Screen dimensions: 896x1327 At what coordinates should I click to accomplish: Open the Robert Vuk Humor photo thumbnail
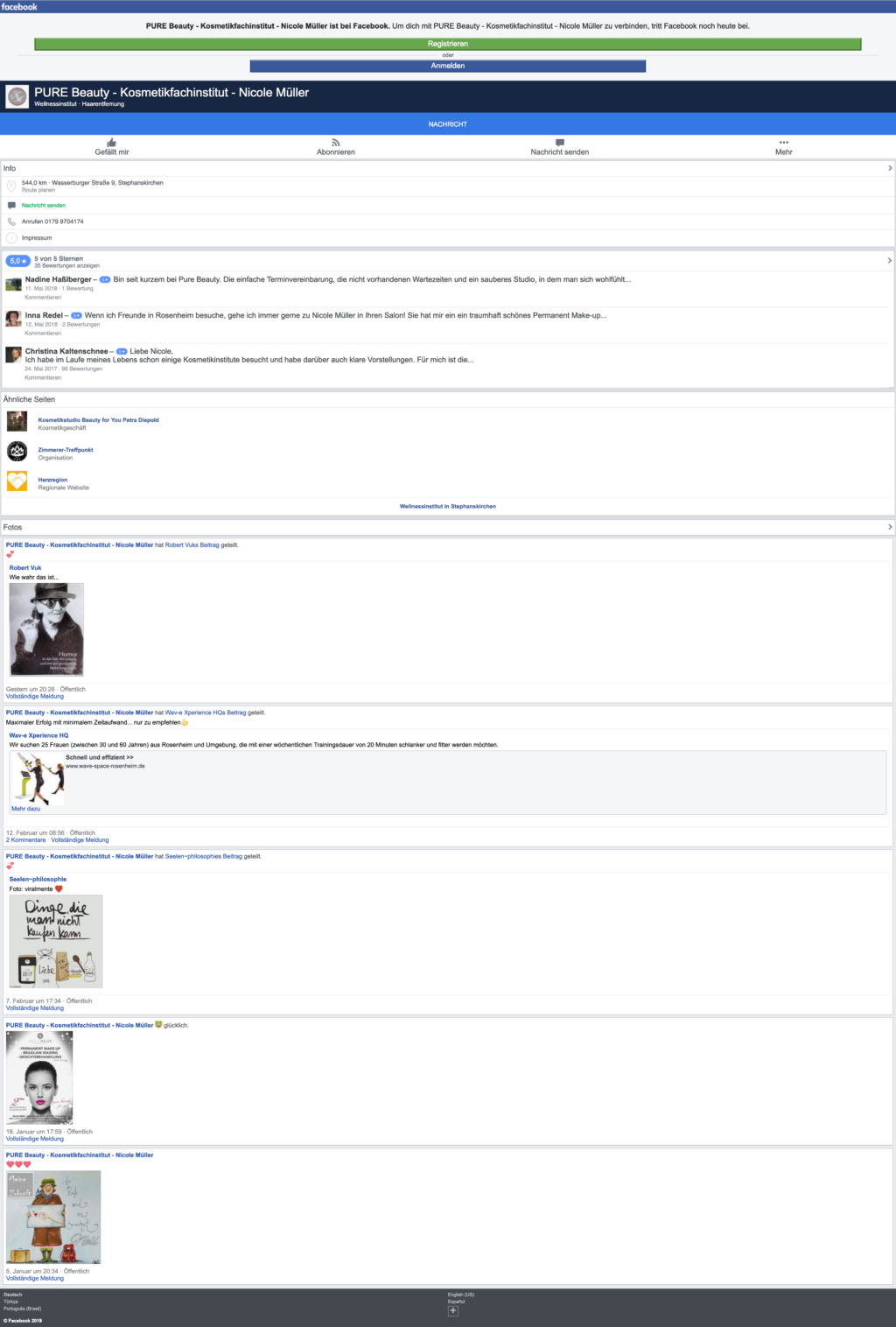[x=46, y=629]
